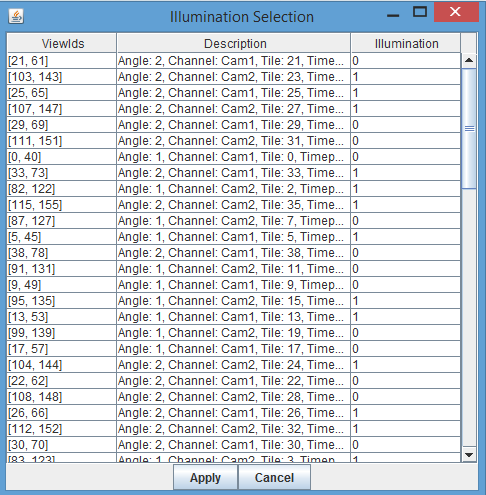The height and width of the screenshot is (495, 486).
Task: Cancel the illumination selection dialog
Action: (274, 477)
